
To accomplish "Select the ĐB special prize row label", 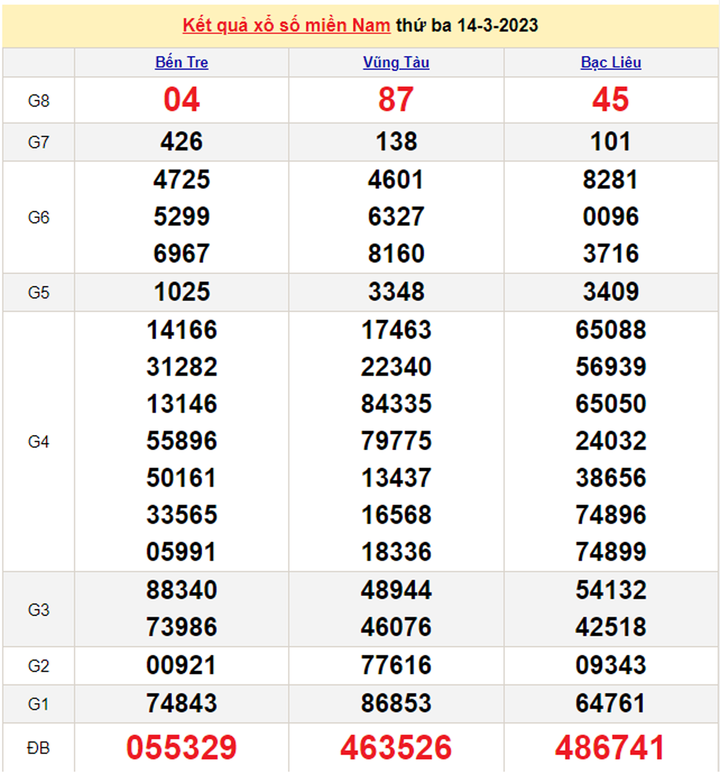I will (39, 747).
